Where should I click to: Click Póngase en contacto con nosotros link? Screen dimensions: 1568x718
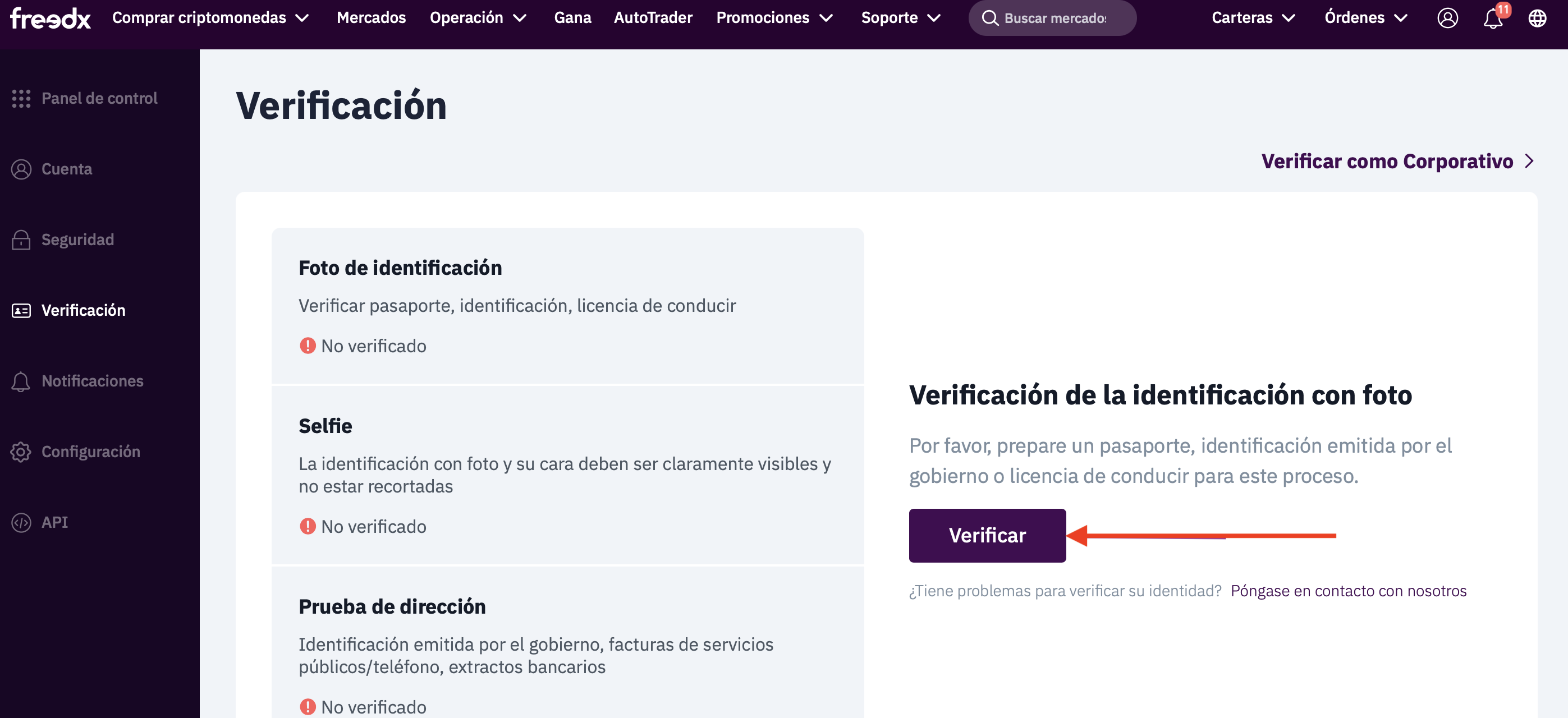(1348, 591)
